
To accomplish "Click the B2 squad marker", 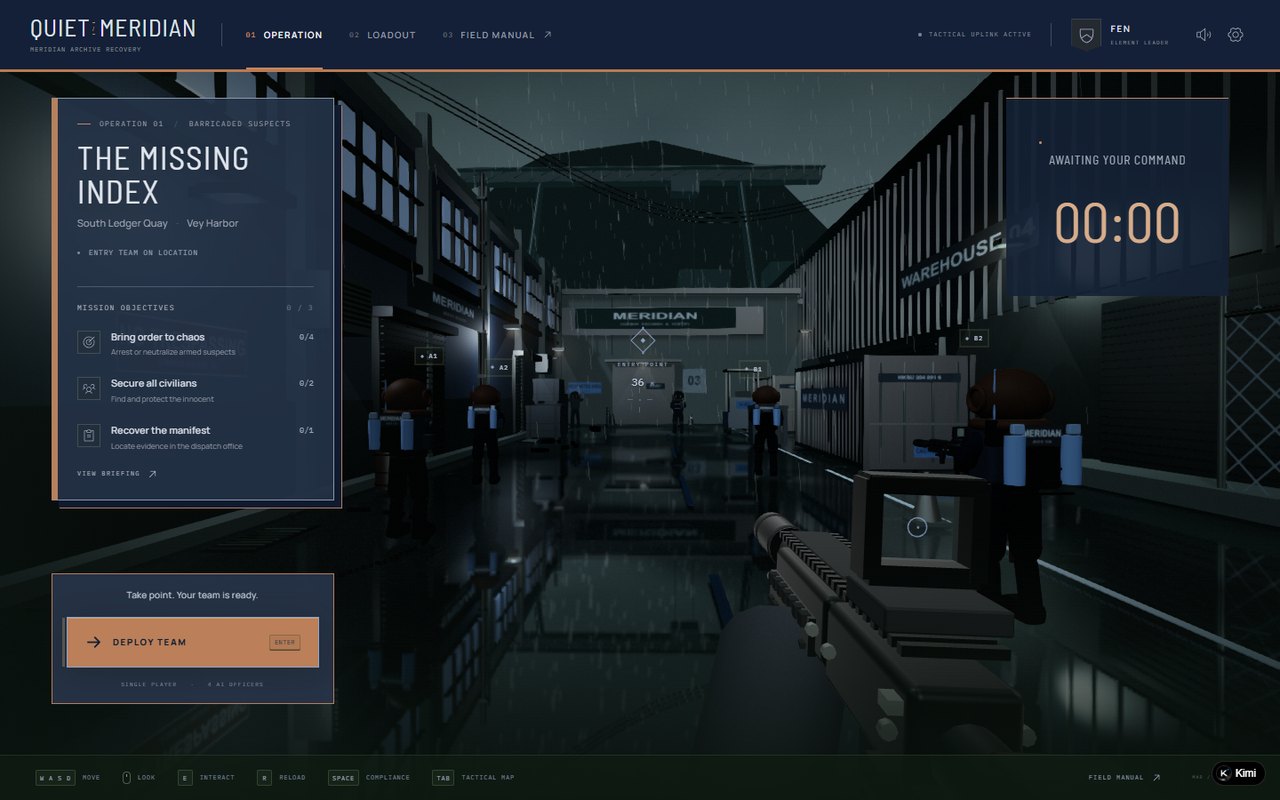I will tap(973, 338).
